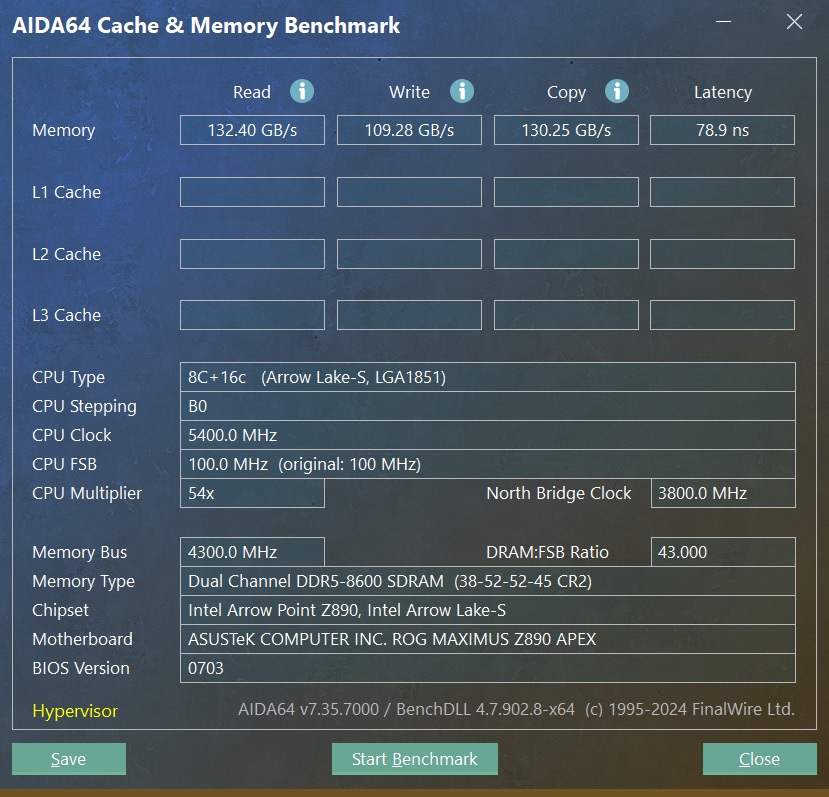
Task: Click the yellow Hypervisor label
Action: click(x=74, y=711)
